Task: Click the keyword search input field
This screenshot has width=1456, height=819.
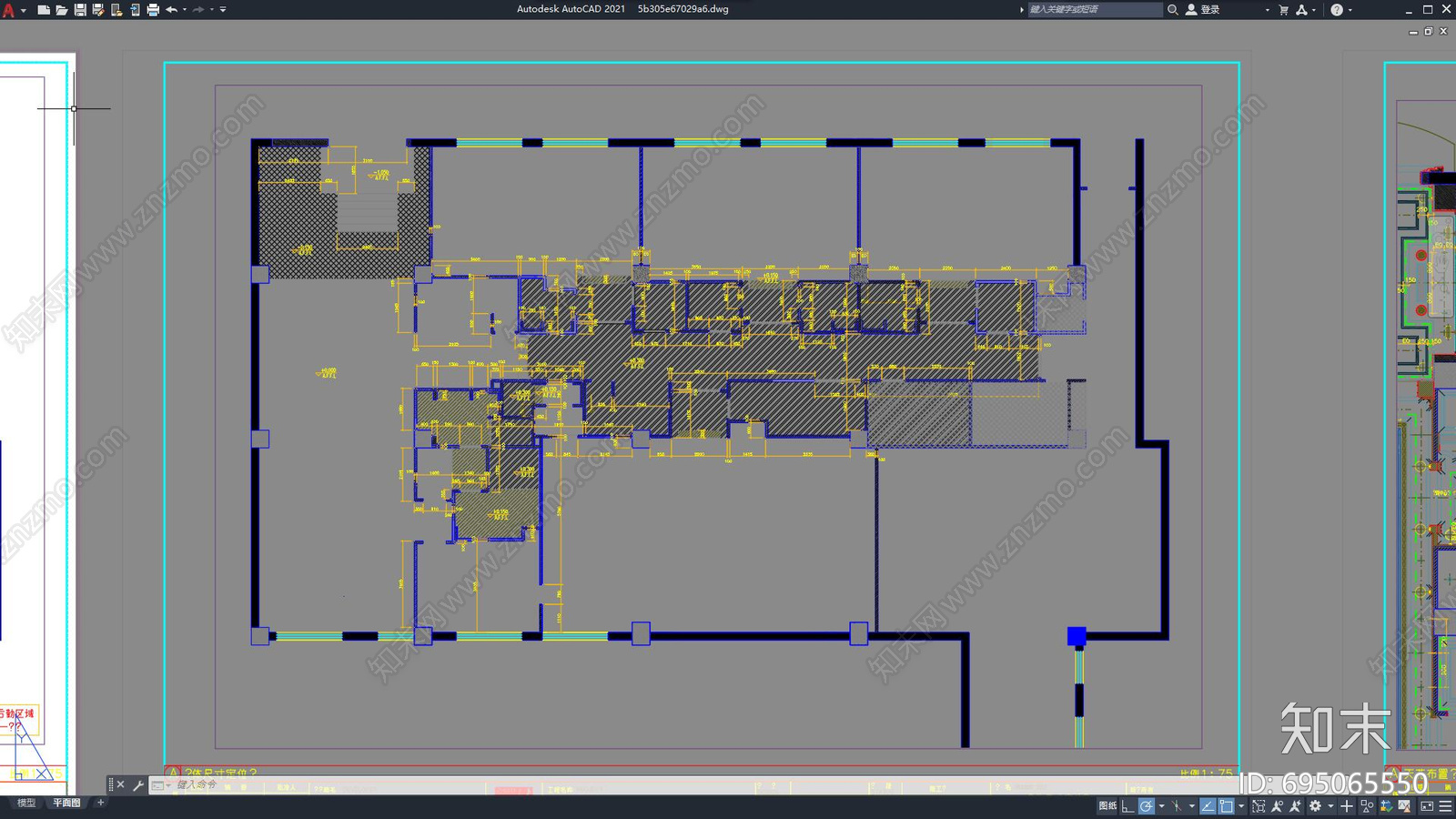Action: pyautogui.click(x=1095, y=9)
